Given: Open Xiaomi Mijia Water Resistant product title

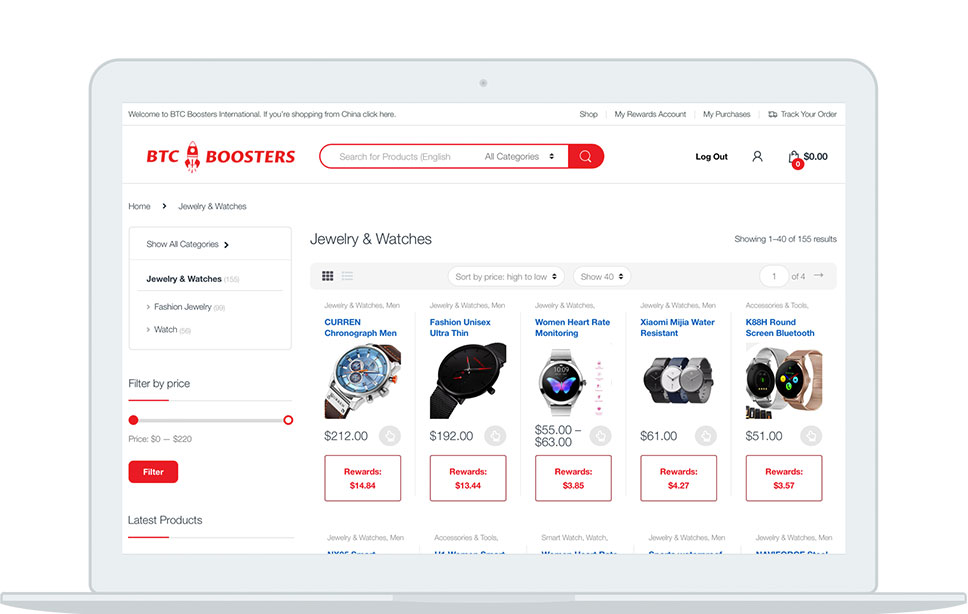Looking at the screenshot, I should coord(677,328).
